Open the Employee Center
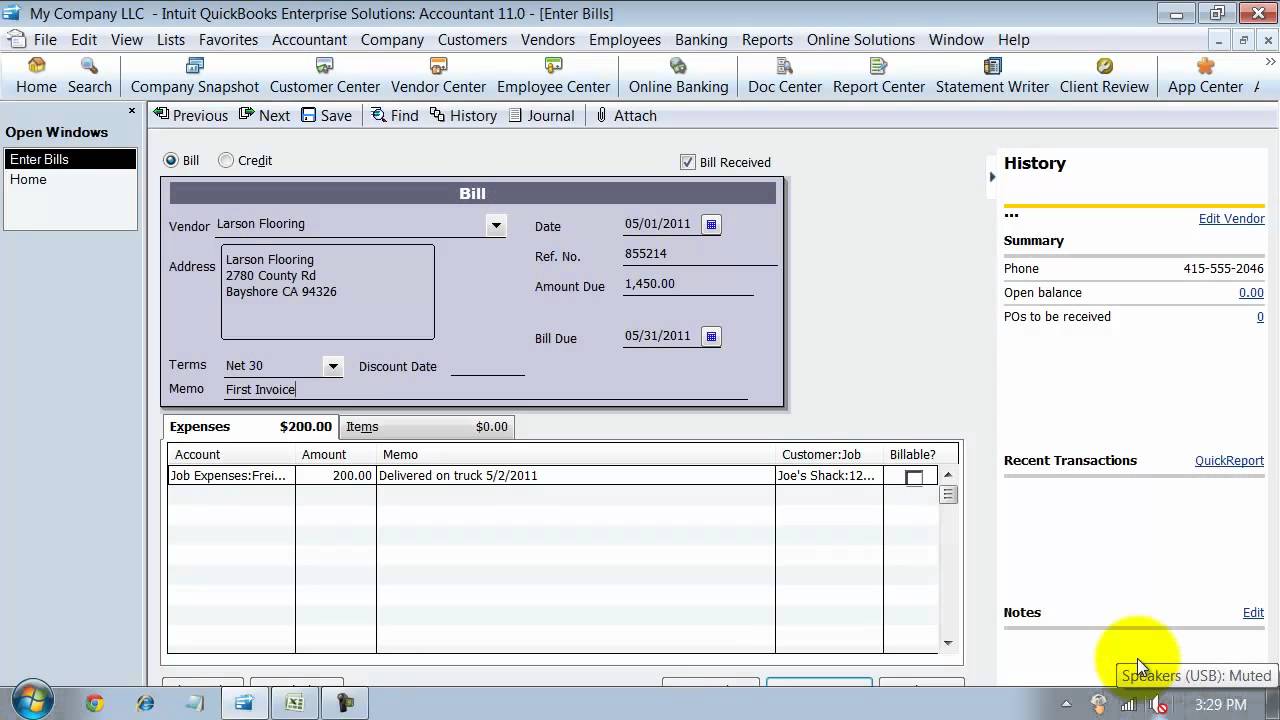The width and height of the screenshot is (1280, 720). [x=553, y=77]
